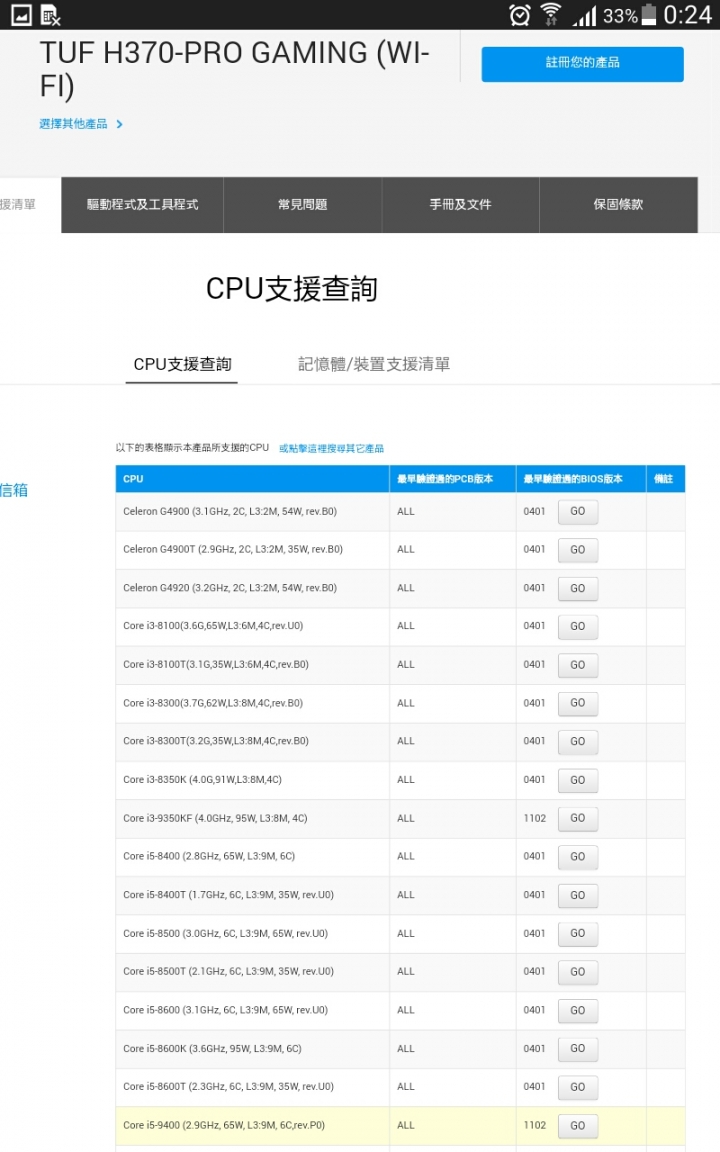Click GO for Core i3-8100T row
The width and height of the screenshot is (720, 1152).
click(578, 665)
